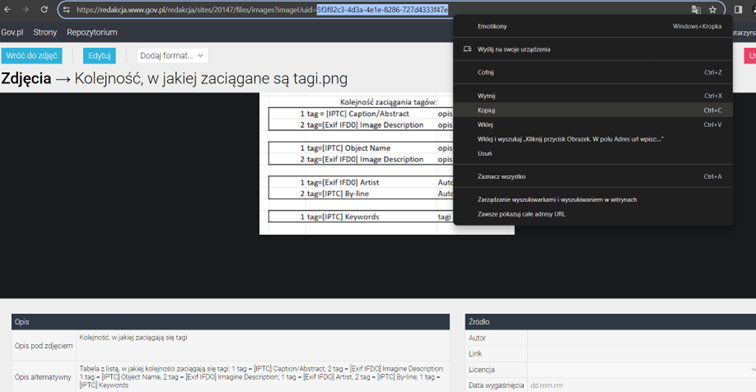Screen dimensions: 756x392
Task: Choose Wklej i wyszukaj menu entry
Action: [593, 139]
